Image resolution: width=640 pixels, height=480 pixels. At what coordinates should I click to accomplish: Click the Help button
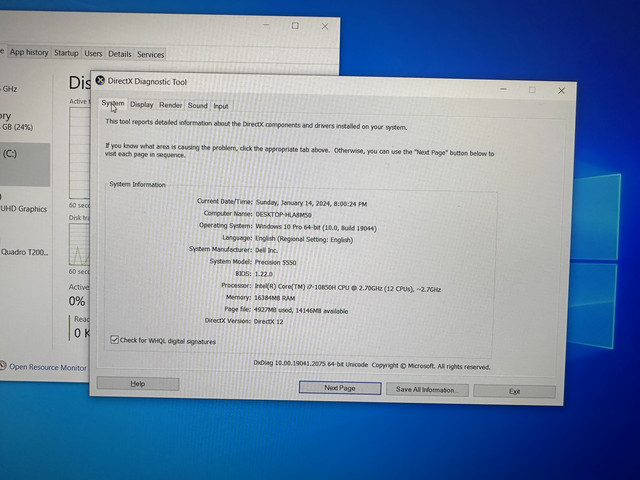(138, 384)
